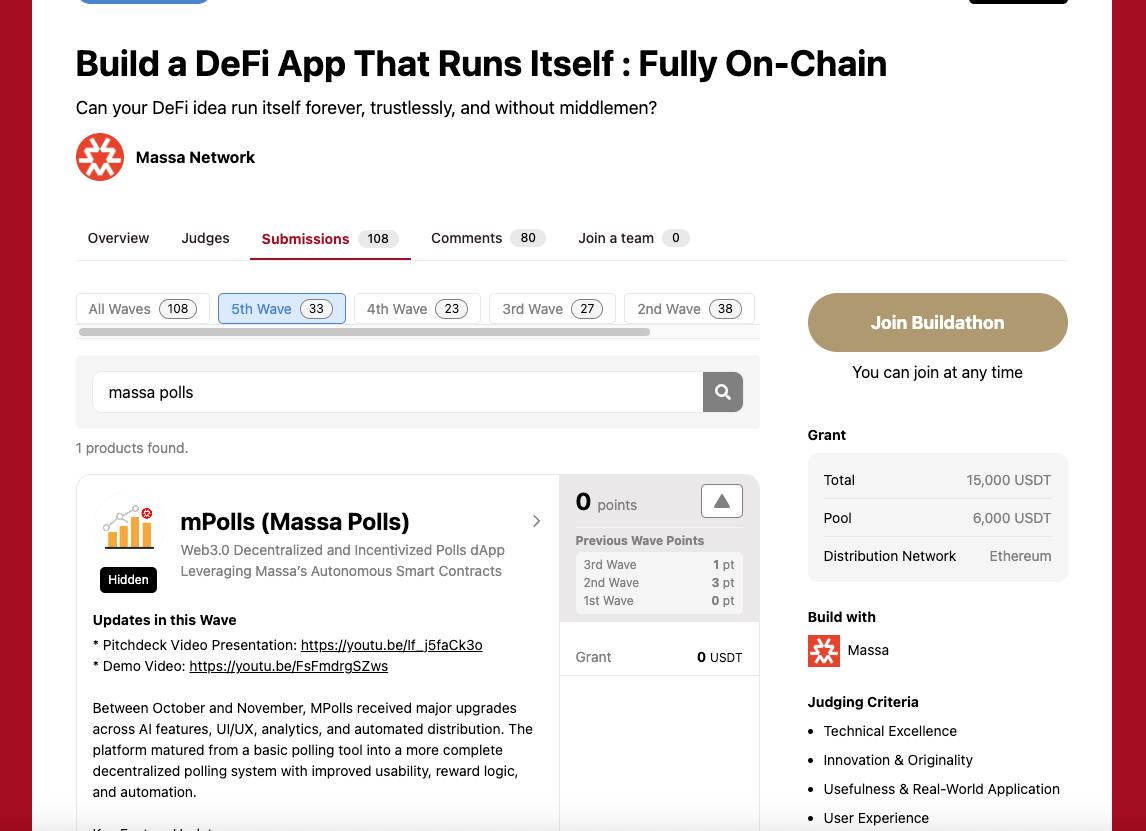
Task: Click the 3rd Wave 1 pt row
Action: 659,565
